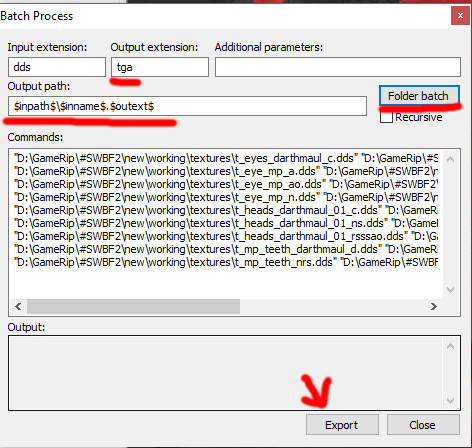Click Commands horizontal scroll right arrow

(434, 306)
